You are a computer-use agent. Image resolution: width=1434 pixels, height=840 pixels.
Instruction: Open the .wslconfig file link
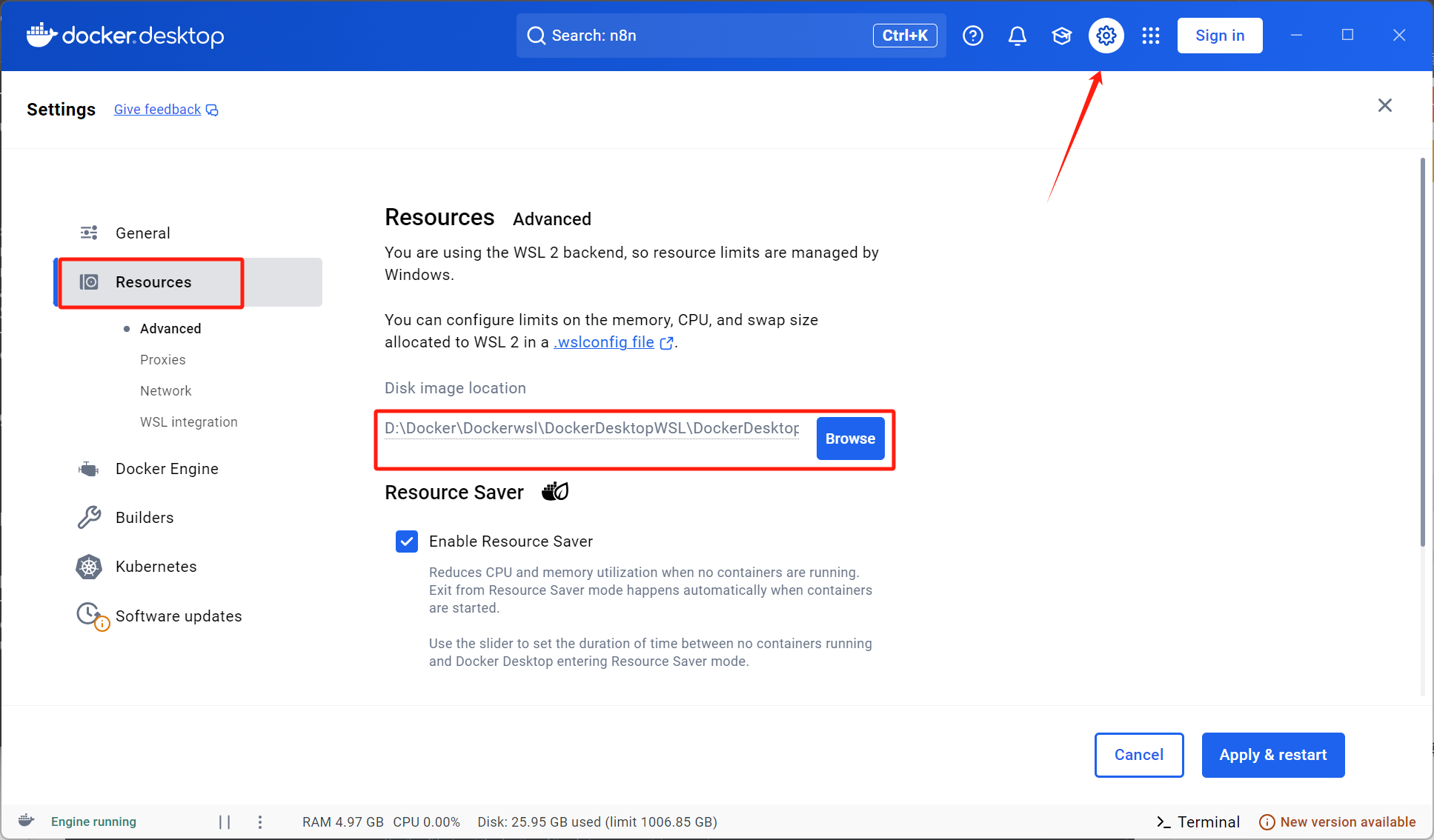(604, 342)
